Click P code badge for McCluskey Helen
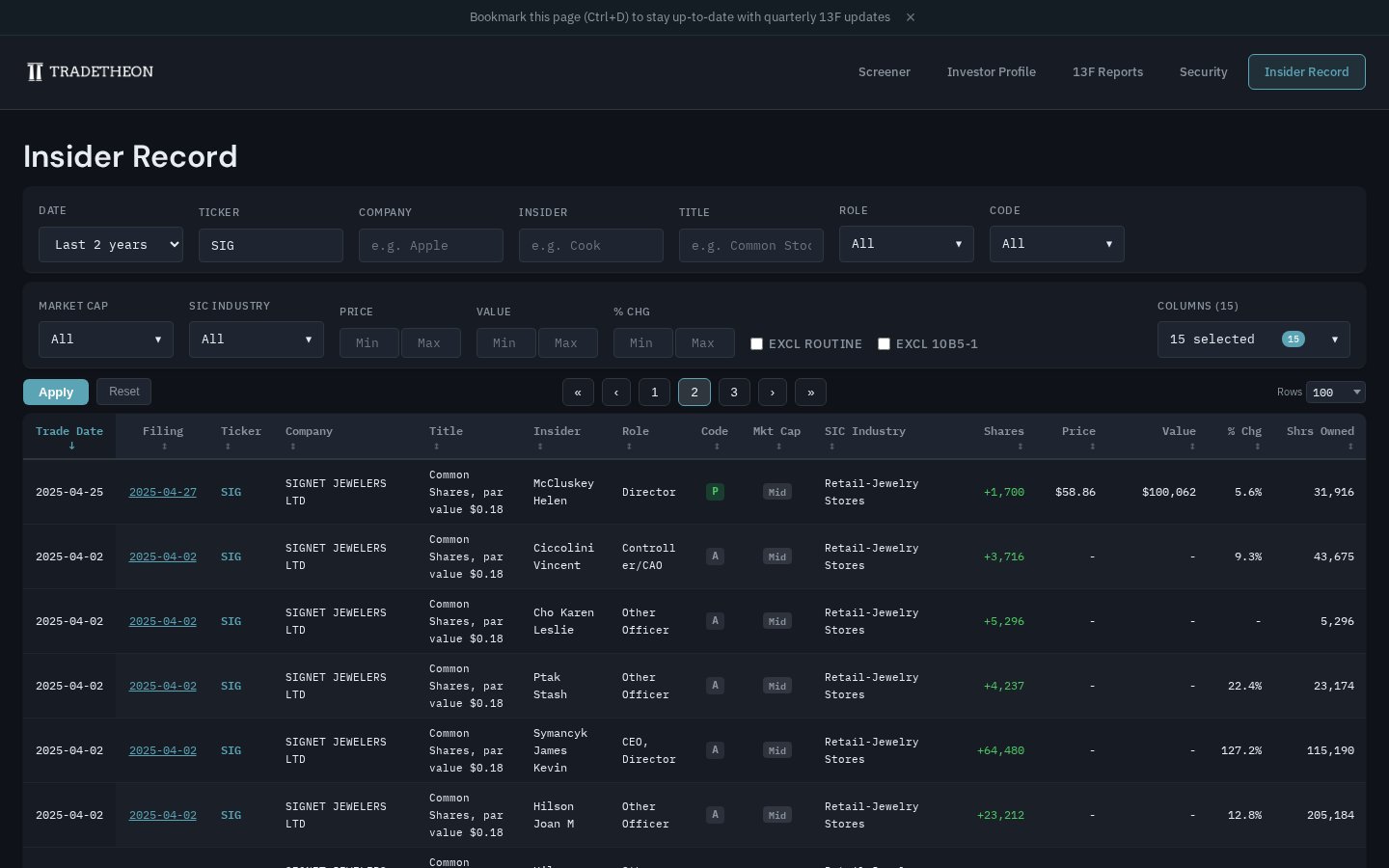This screenshot has width=1389, height=868. (715, 492)
